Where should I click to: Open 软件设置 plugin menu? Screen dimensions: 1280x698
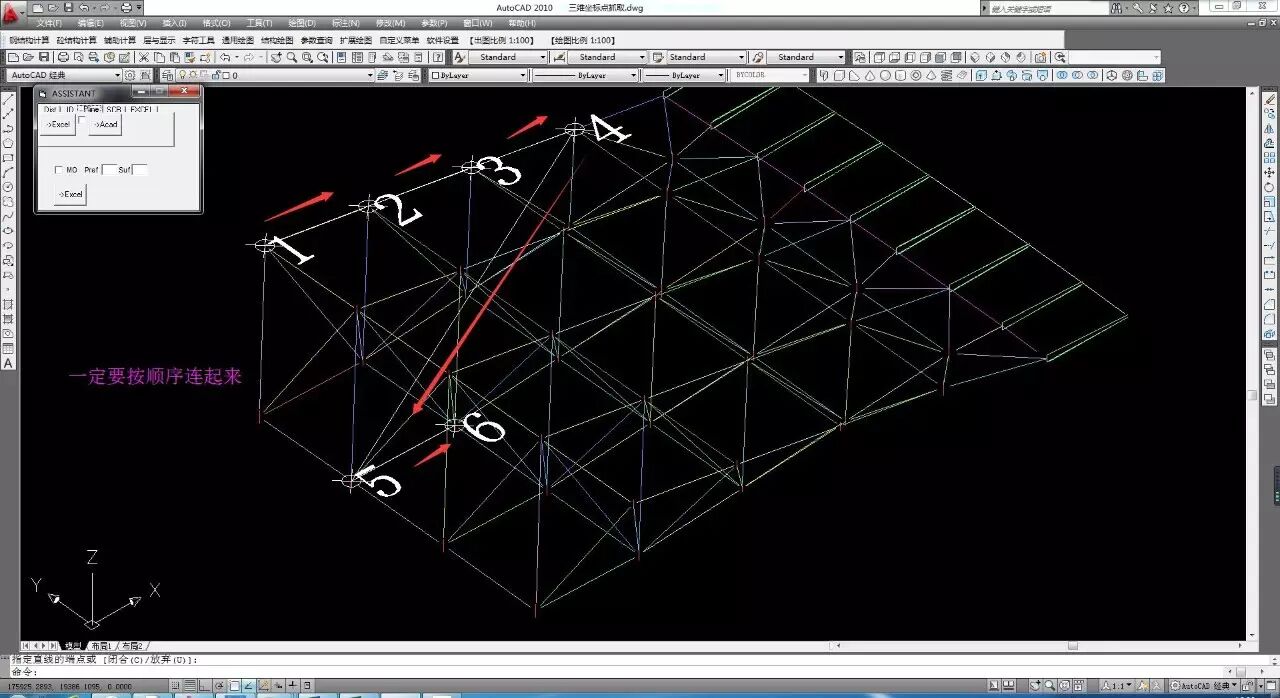coord(442,40)
